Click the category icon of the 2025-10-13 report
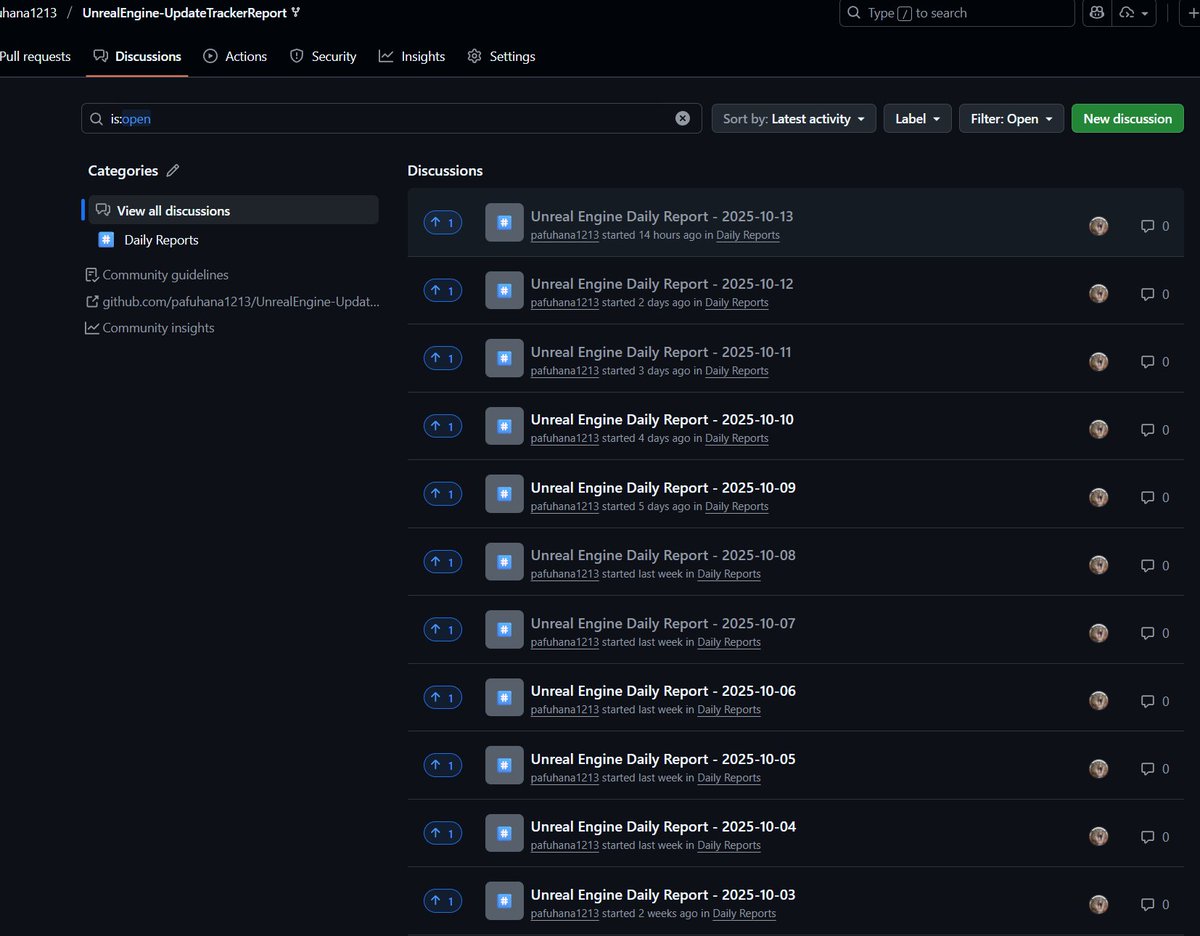Viewport: 1200px width, 936px height. [x=504, y=223]
